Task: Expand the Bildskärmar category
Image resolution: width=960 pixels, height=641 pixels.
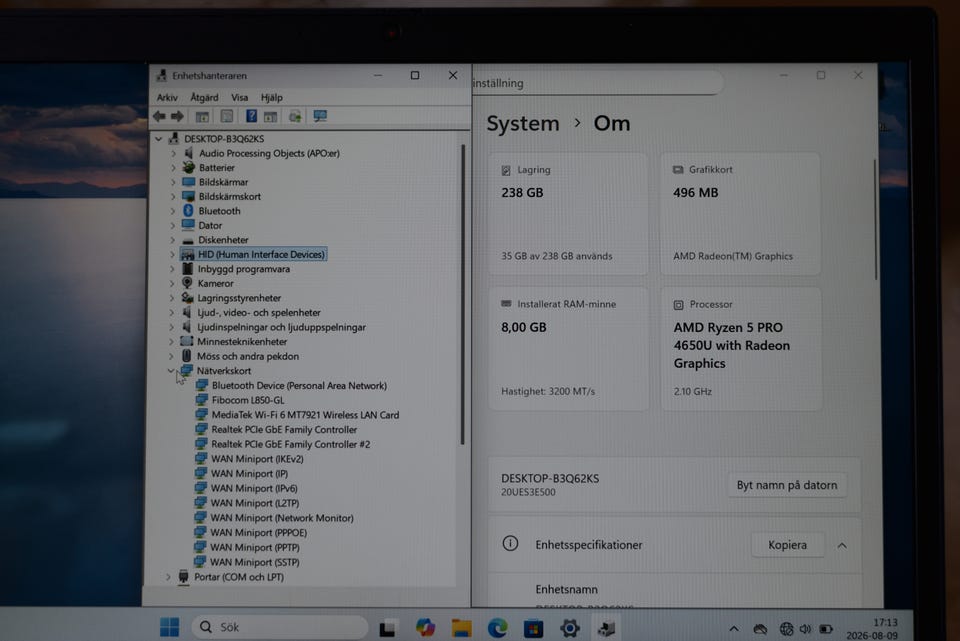Action: (173, 182)
